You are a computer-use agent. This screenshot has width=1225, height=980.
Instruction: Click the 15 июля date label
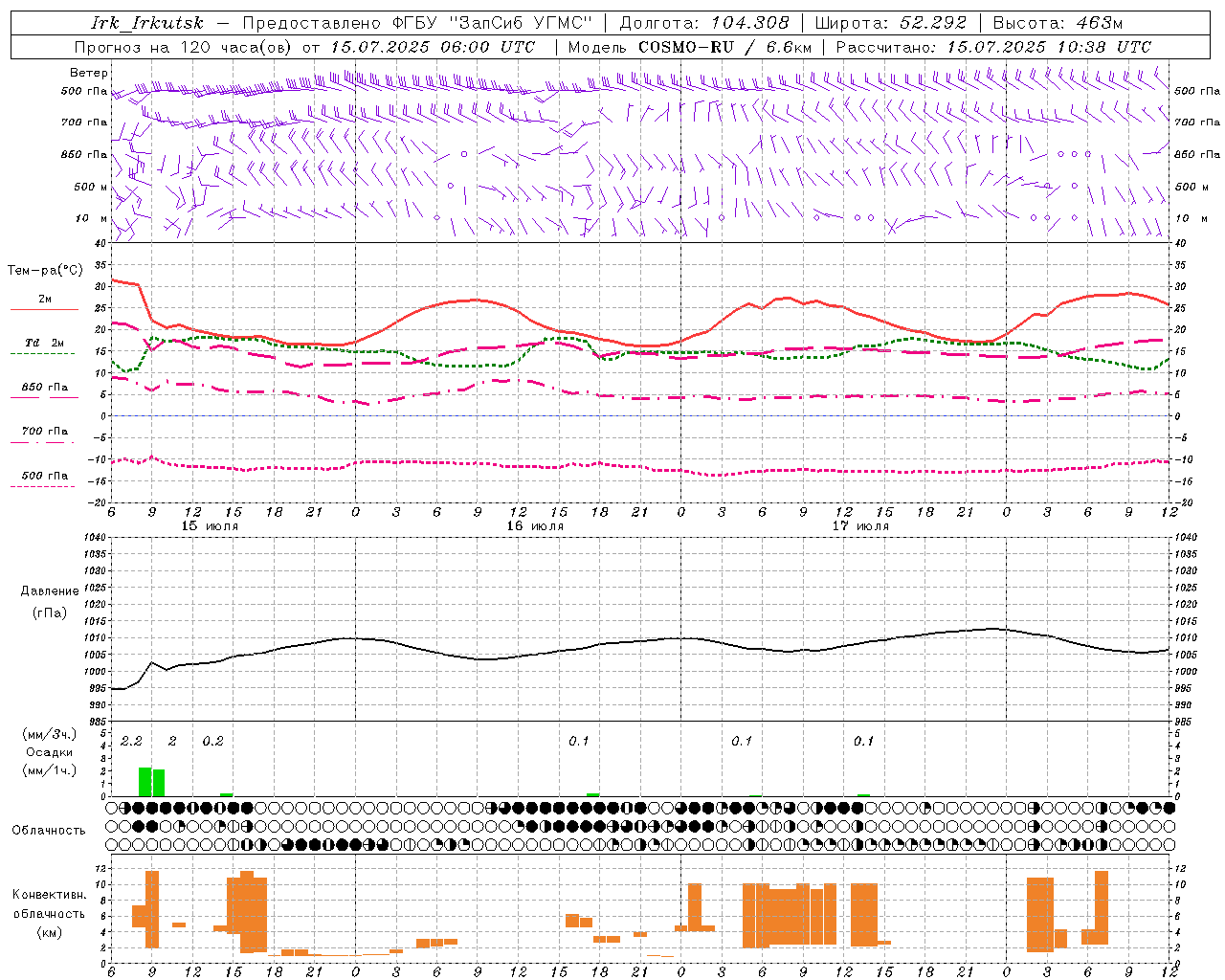(210, 526)
